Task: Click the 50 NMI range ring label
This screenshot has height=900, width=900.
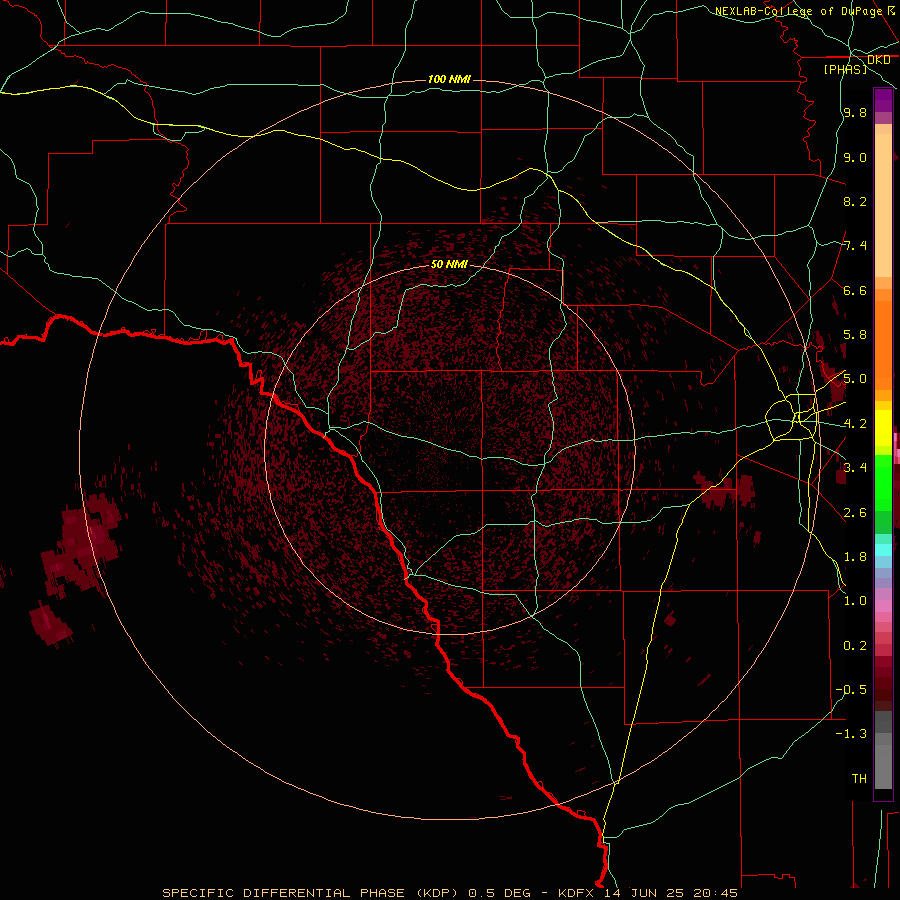Action: point(449,264)
